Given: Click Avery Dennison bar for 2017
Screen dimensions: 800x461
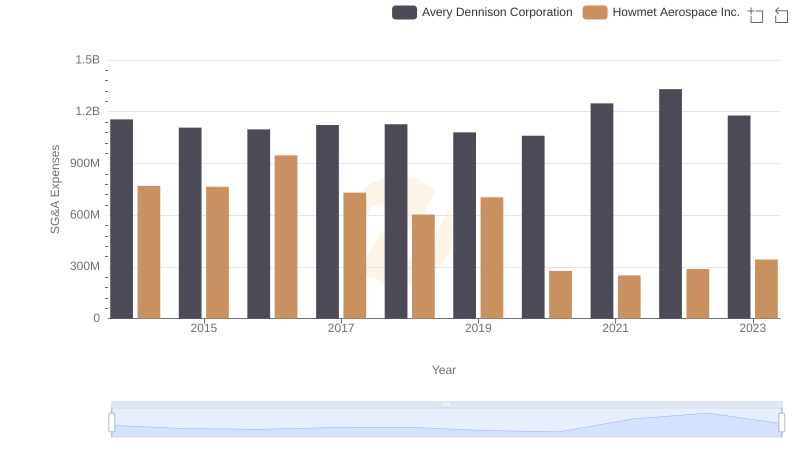Looking at the screenshot, I should (x=327, y=222).
